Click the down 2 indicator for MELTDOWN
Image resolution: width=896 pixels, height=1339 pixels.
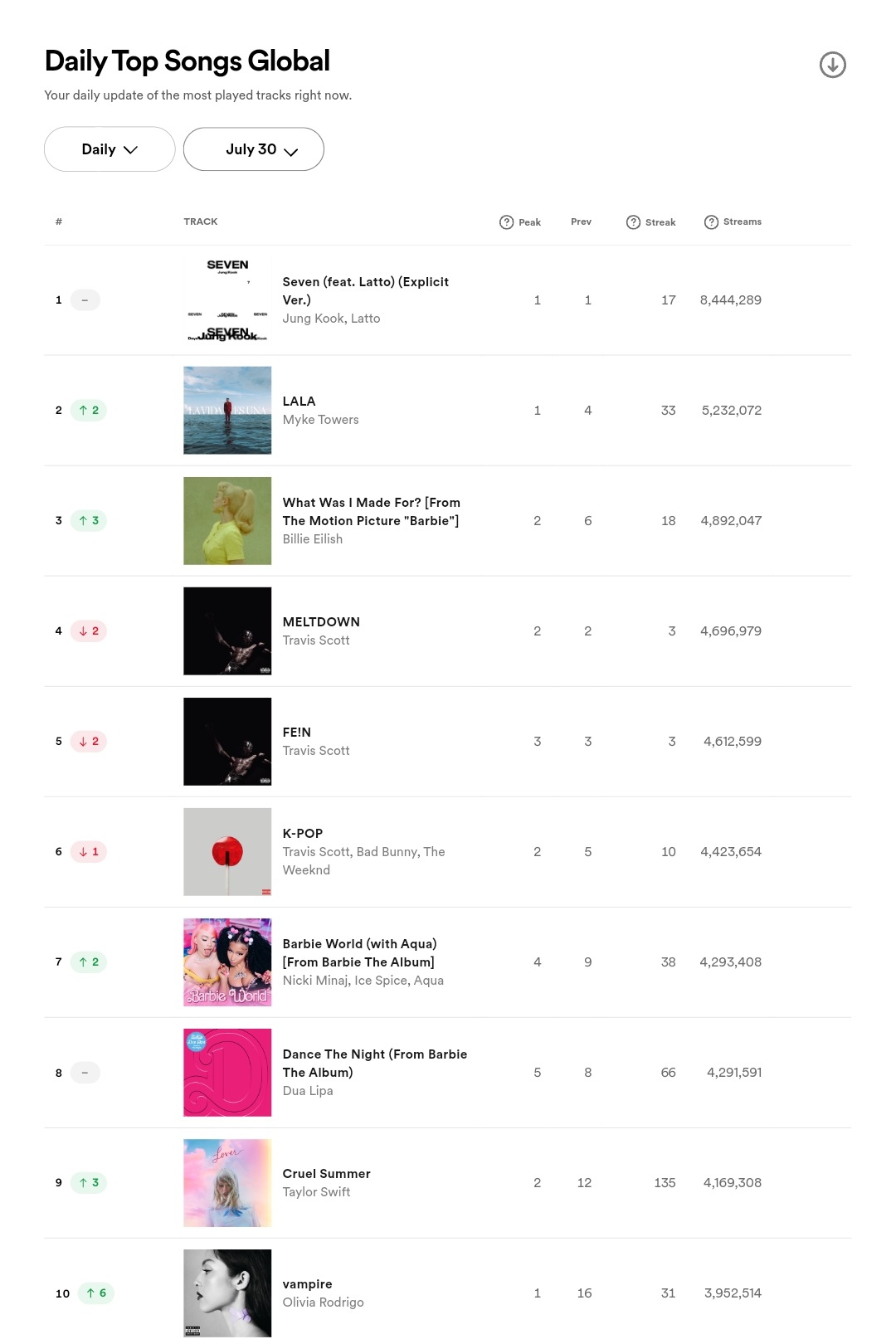click(89, 631)
